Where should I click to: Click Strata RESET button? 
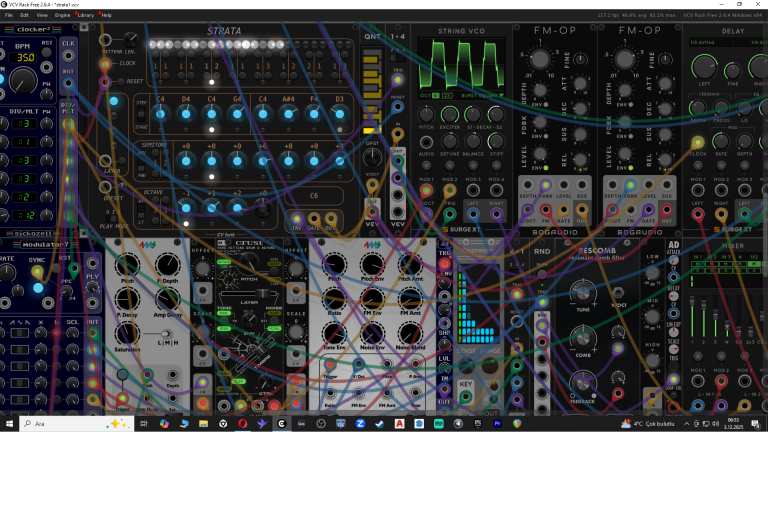click(121, 81)
